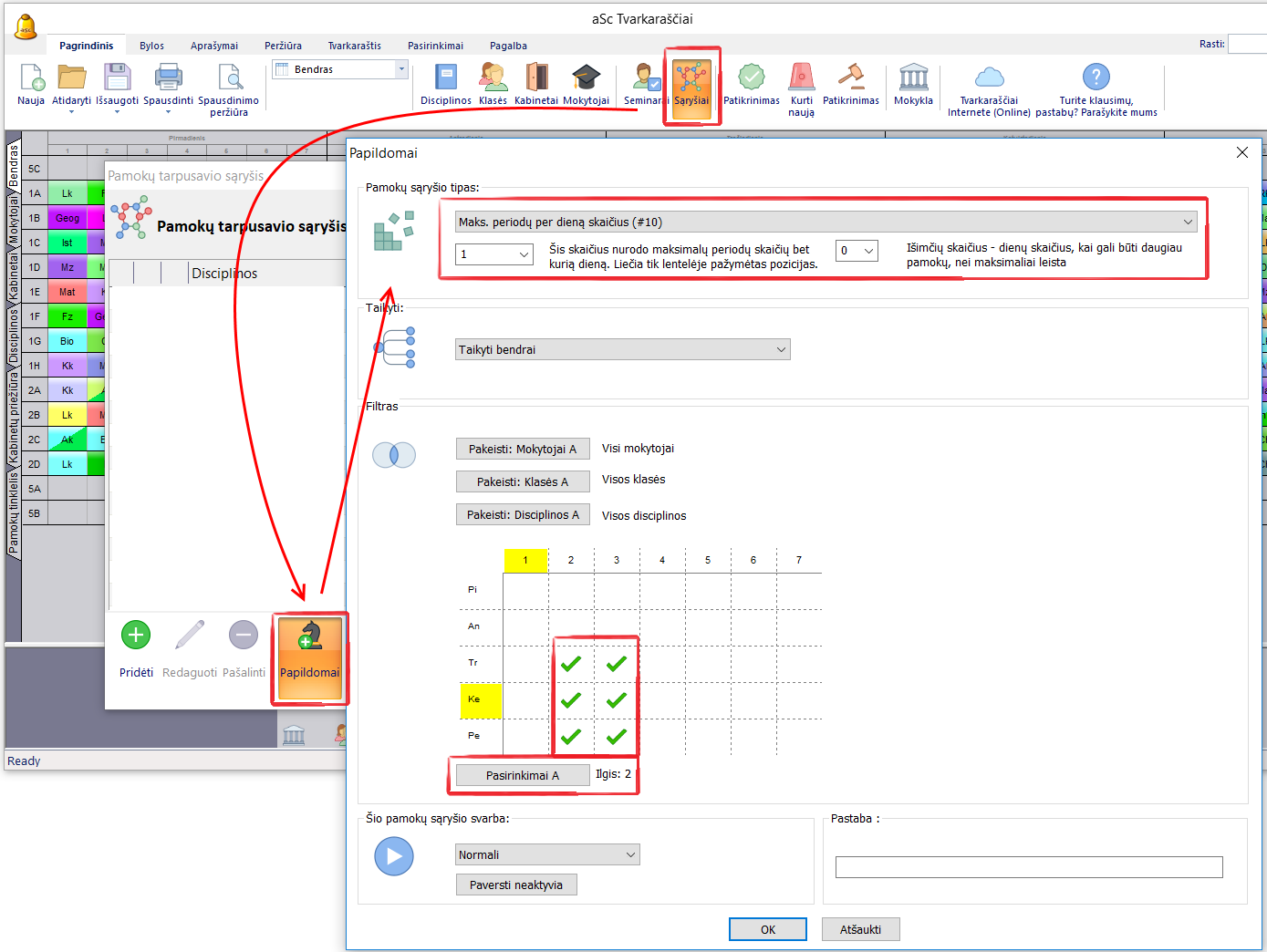Toggle checkmark at Pe row, column 2
The height and width of the screenshot is (952, 1267).
(571, 737)
